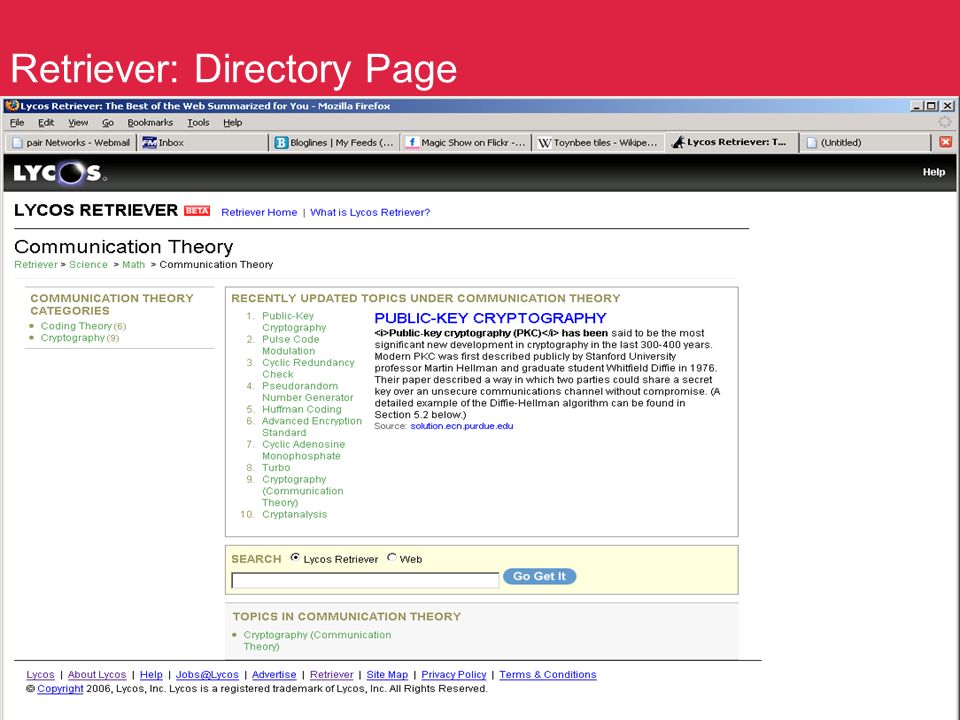Open the View menu
This screenshot has width=960, height=720.
click(x=78, y=122)
